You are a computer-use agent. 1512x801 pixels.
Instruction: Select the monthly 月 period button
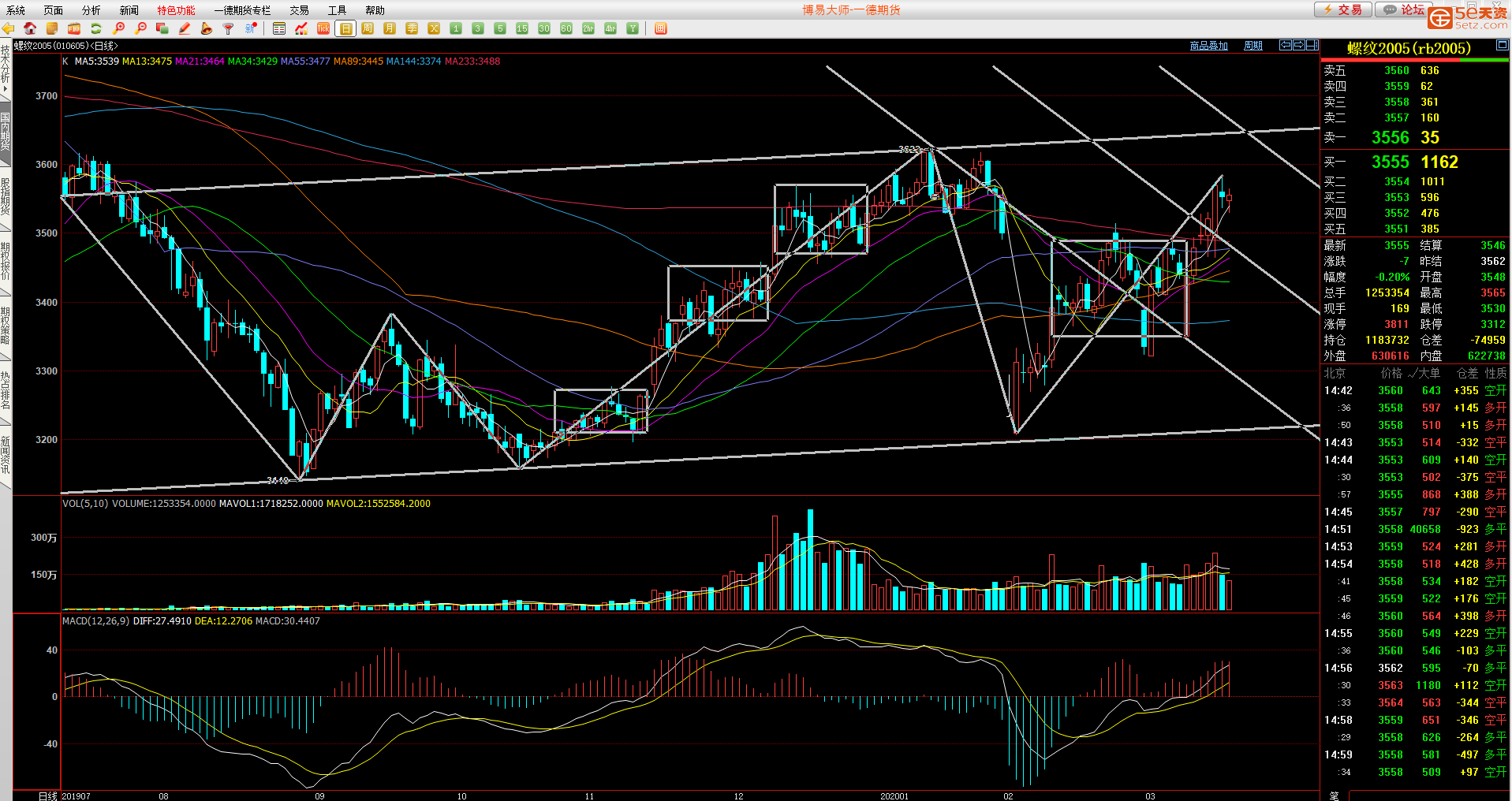click(390, 28)
